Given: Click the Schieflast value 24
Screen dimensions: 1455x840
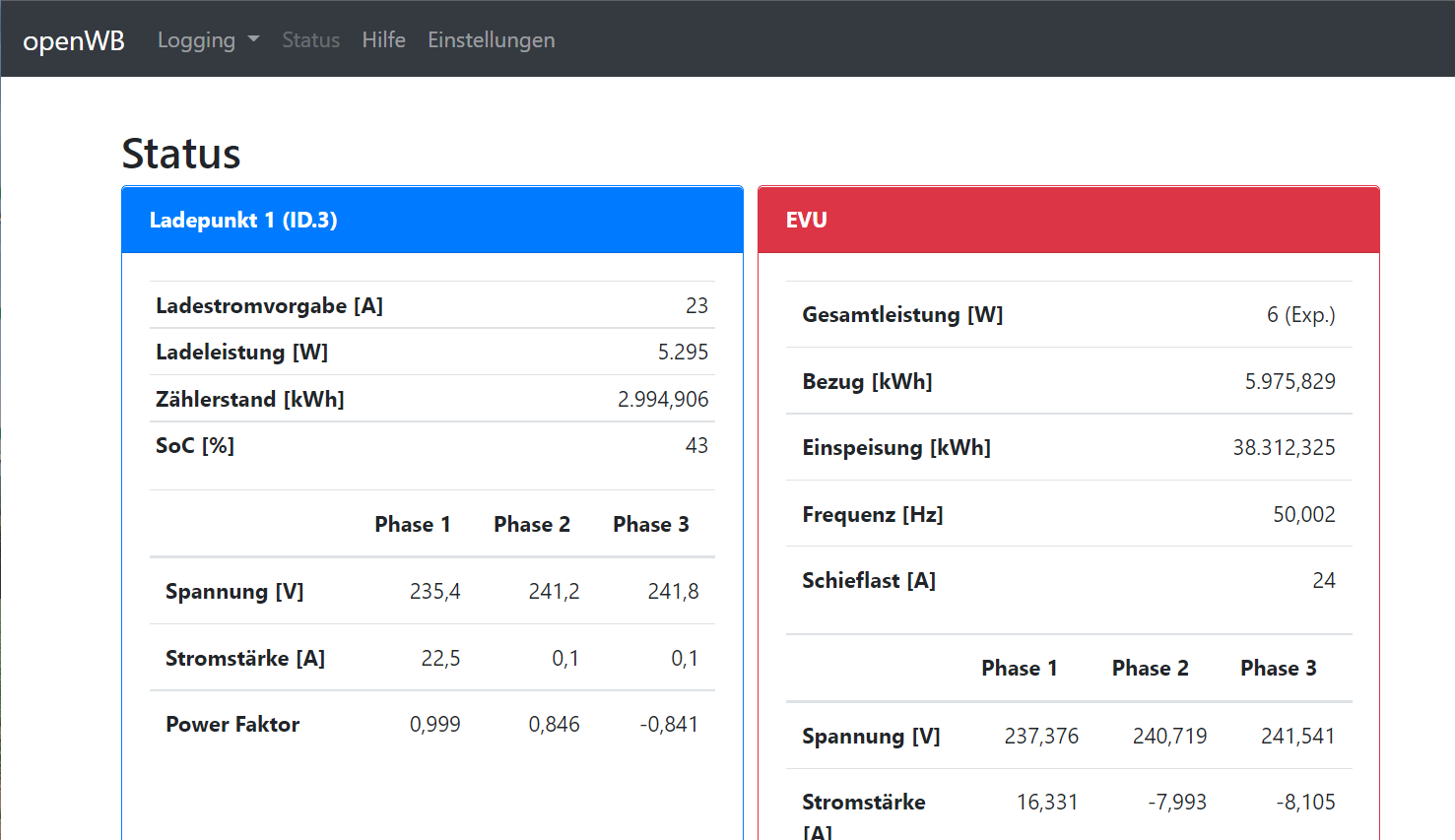Looking at the screenshot, I should tap(1323, 580).
